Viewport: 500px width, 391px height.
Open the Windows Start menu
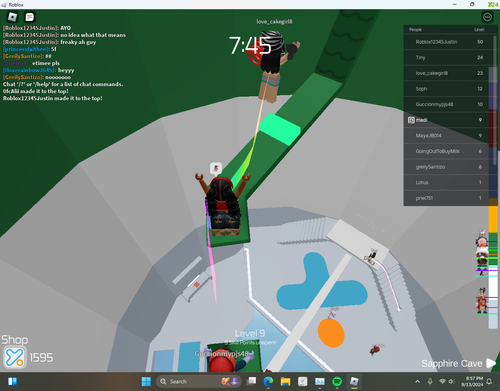[x=146, y=381]
